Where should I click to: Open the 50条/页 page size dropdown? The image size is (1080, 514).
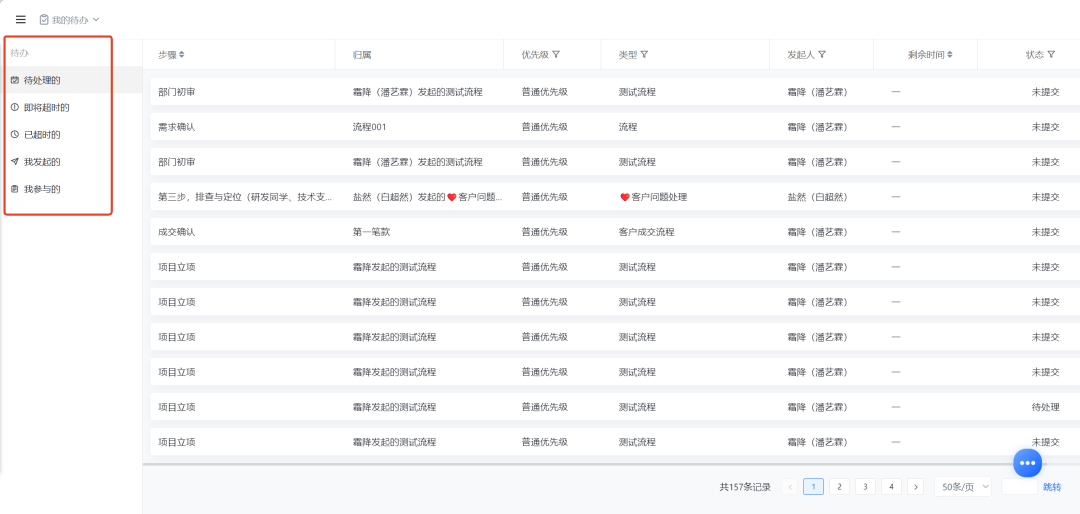[x=963, y=486]
